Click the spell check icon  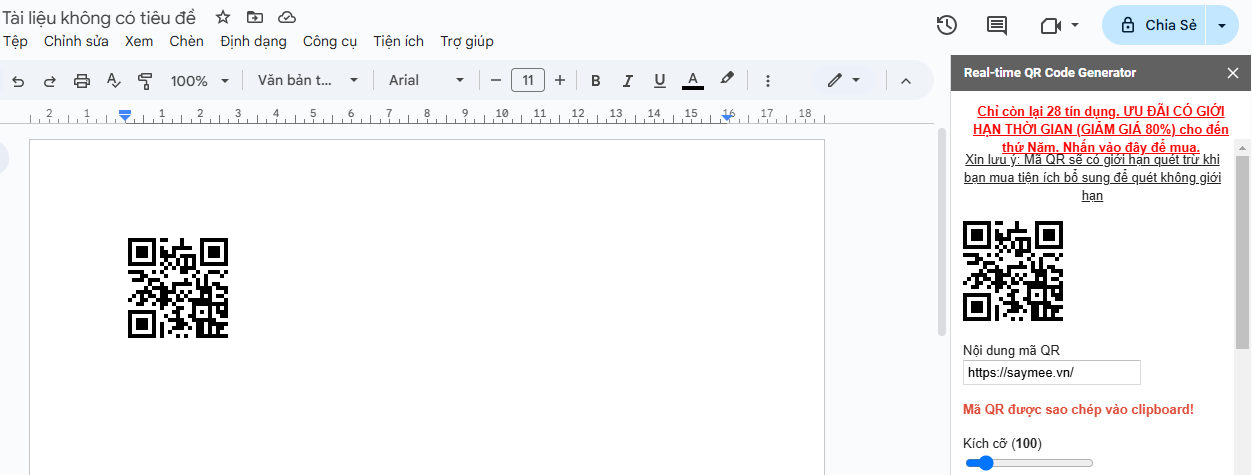click(x=113, y=81)
